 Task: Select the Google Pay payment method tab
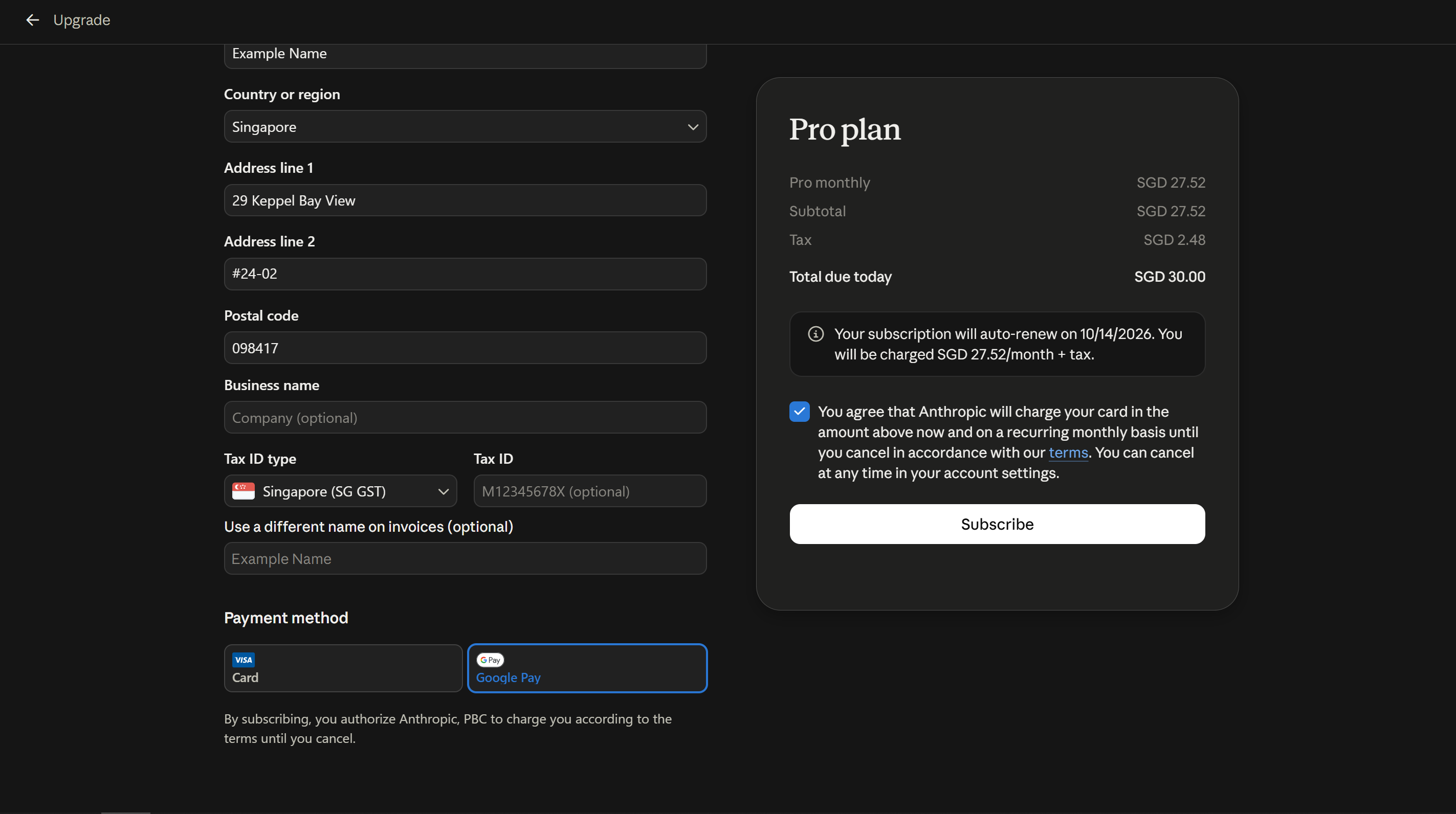pyautogui.click(x=587, y=668)
